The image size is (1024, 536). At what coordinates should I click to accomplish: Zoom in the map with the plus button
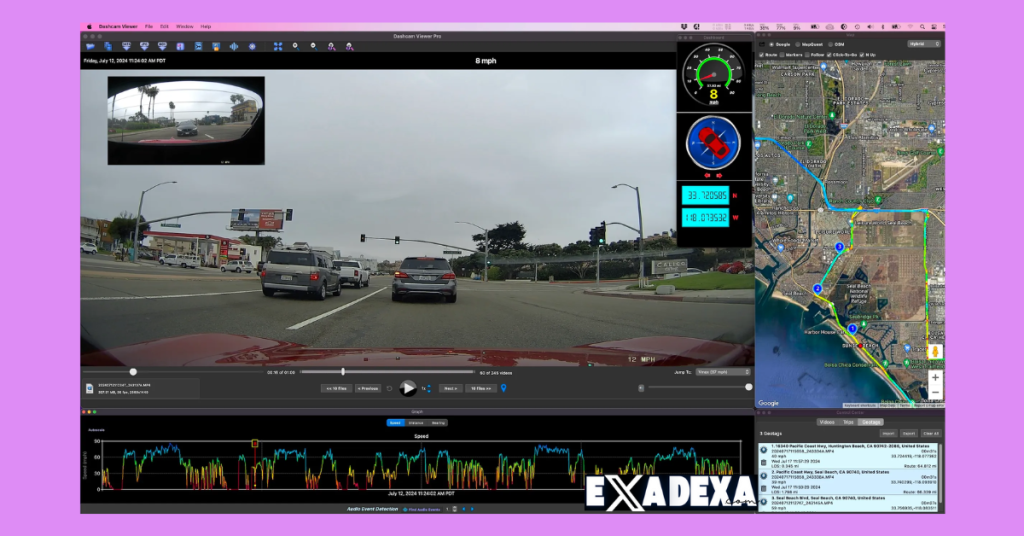[935, 377]
